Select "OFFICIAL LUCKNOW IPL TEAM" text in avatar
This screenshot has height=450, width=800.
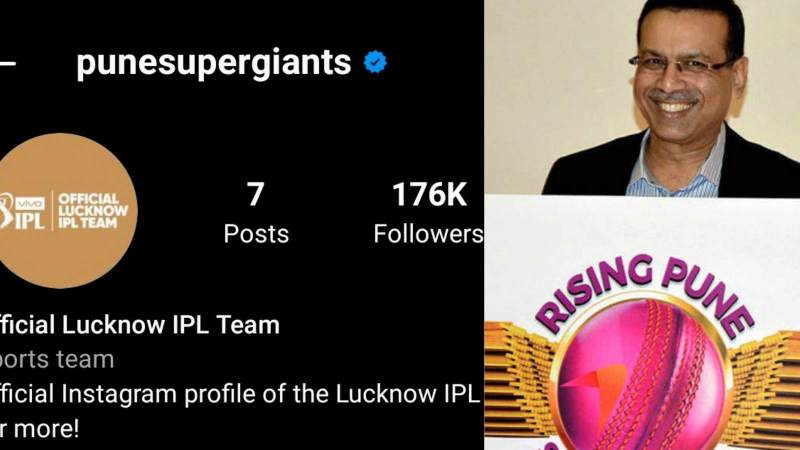click(92, 211)
